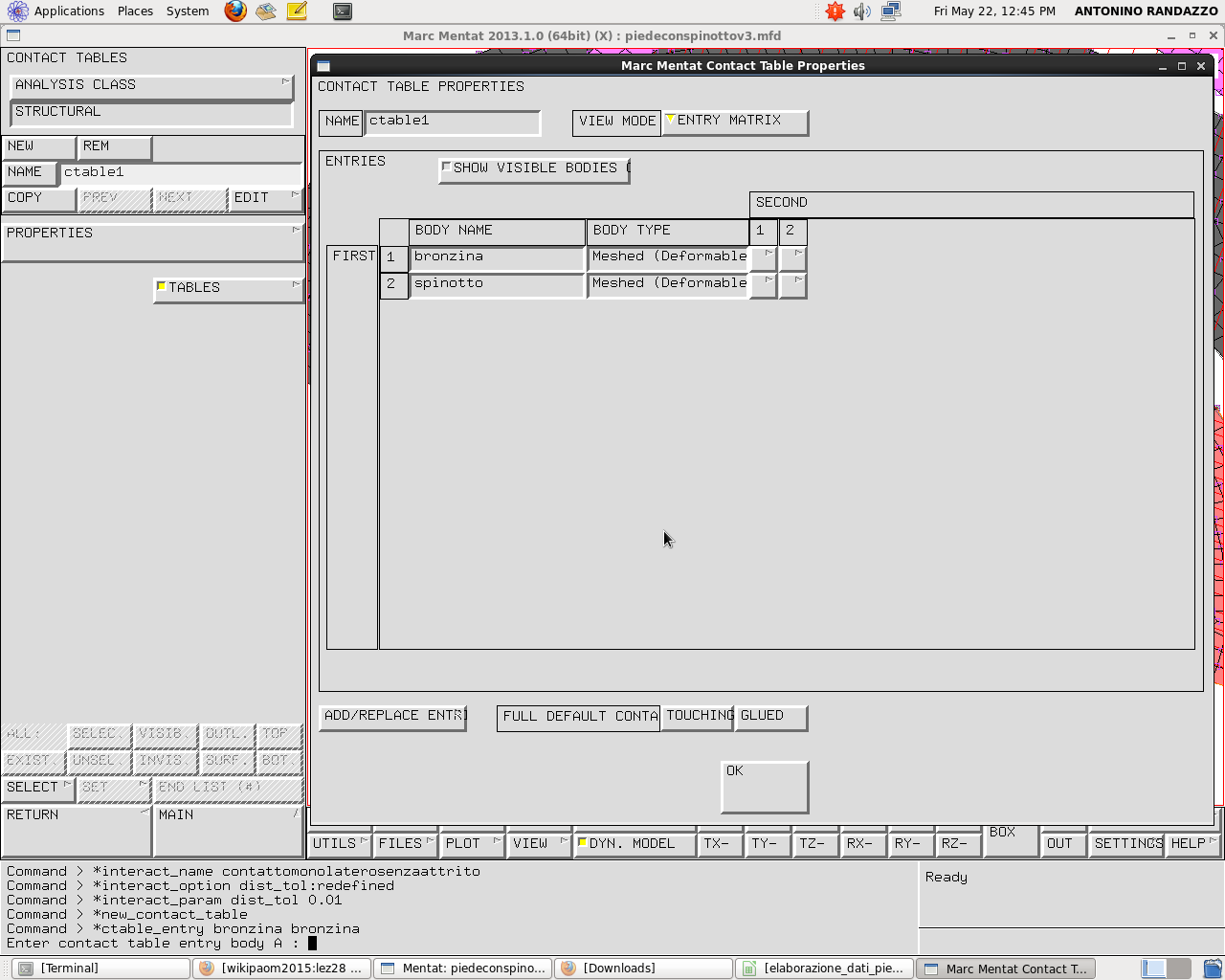
Task: Open the ENTRY MATRIX view mode dropdown
Action: point(735,122)
